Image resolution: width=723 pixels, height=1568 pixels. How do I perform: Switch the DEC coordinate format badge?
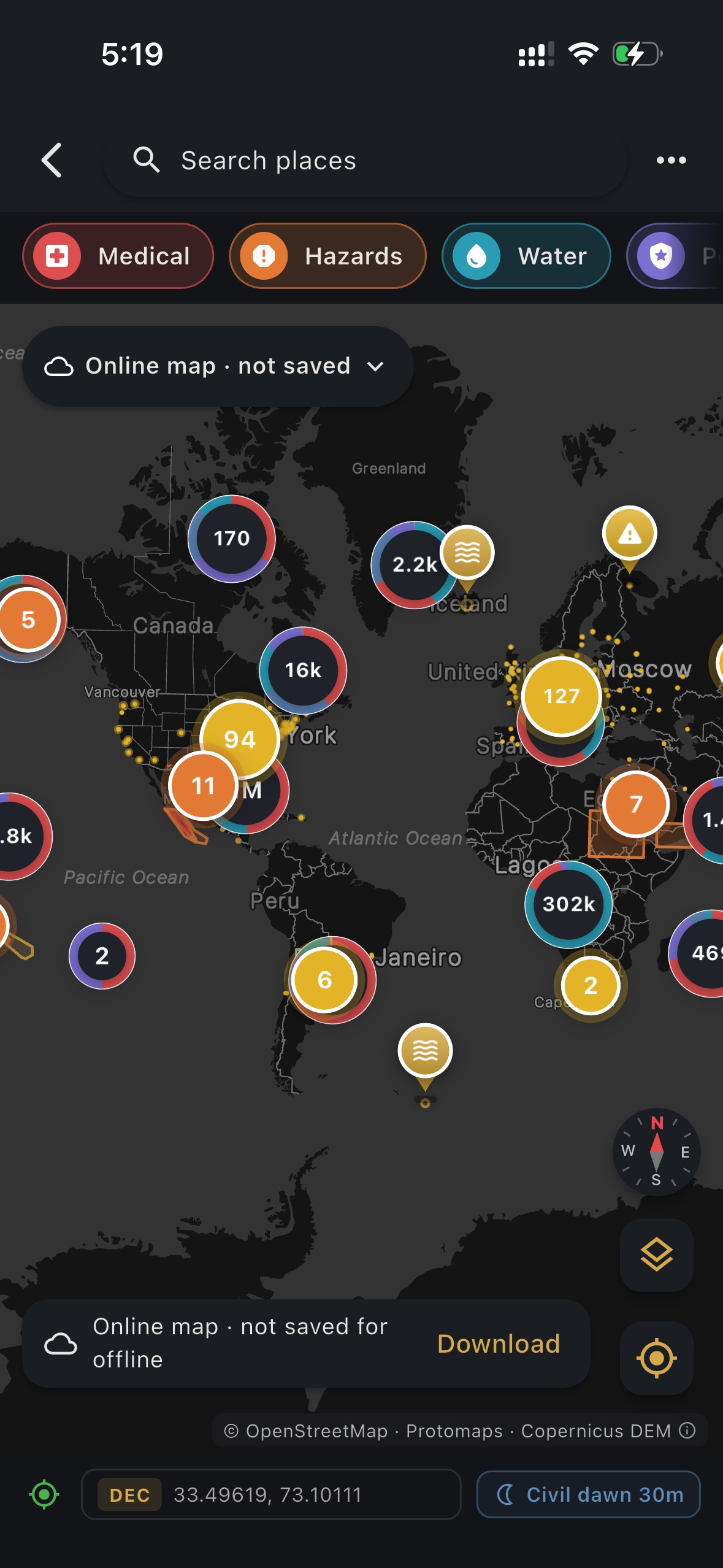(x=129, y=1495)
